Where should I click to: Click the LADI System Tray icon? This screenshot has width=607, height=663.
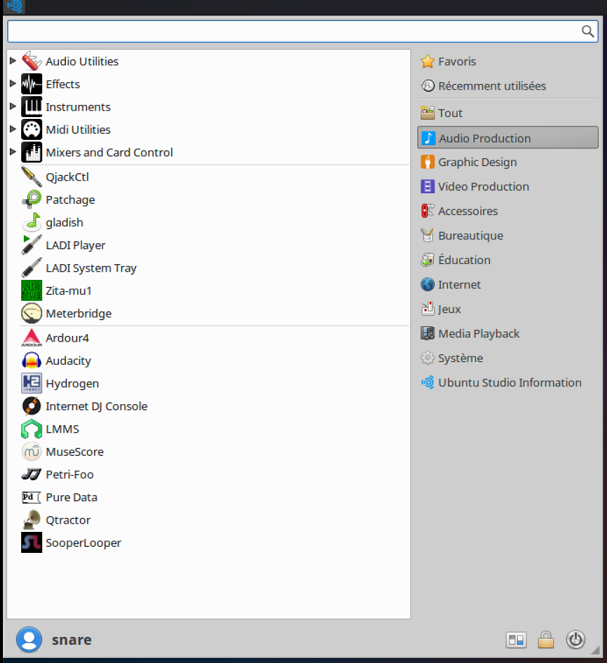(x=31, y=268)
